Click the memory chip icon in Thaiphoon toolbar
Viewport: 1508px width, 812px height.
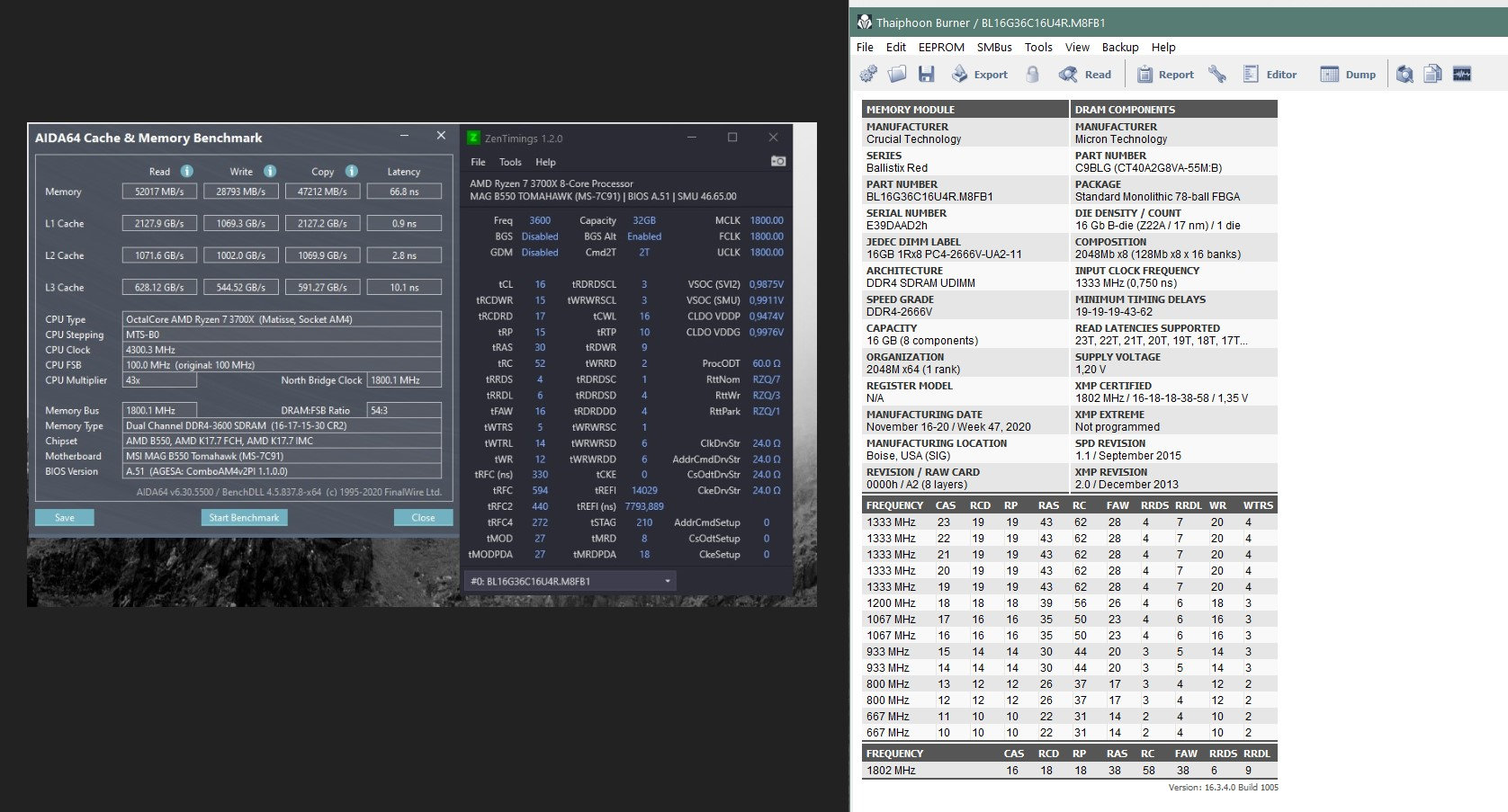(x=1462, y=75)
